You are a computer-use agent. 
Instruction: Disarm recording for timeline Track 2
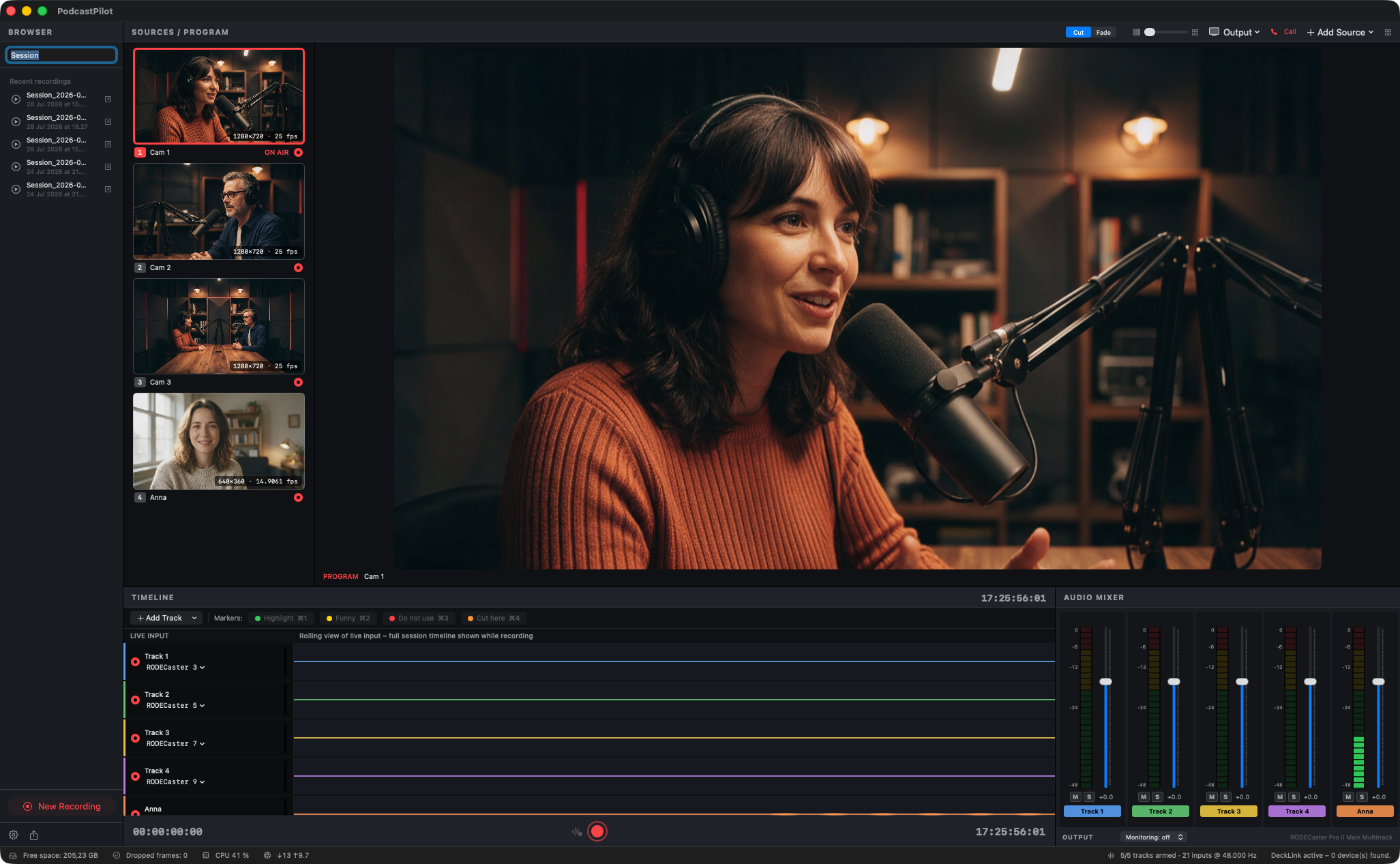coord(135,700)
